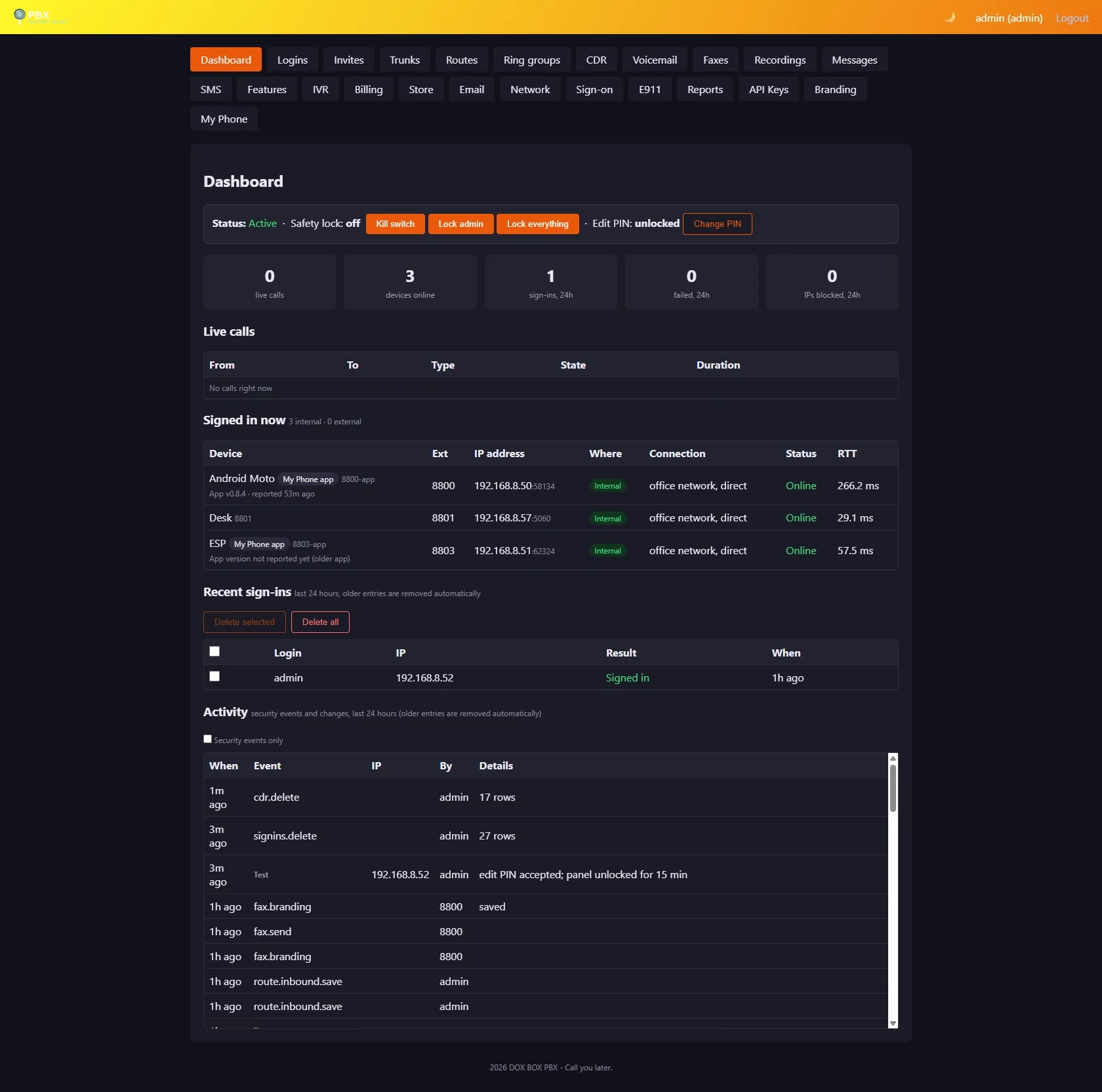Click the IP address 192.168.8.57:5060

(x=512, y=517)
